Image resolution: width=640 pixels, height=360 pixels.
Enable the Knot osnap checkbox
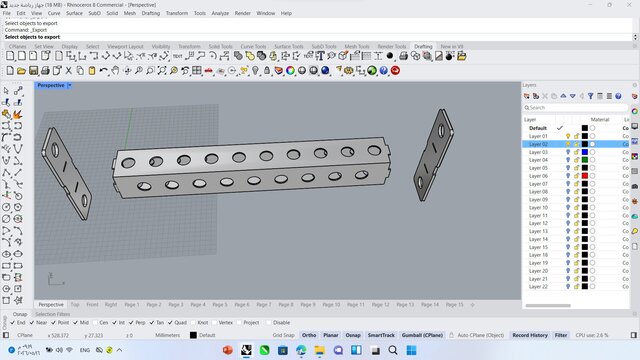pos(193,322)
